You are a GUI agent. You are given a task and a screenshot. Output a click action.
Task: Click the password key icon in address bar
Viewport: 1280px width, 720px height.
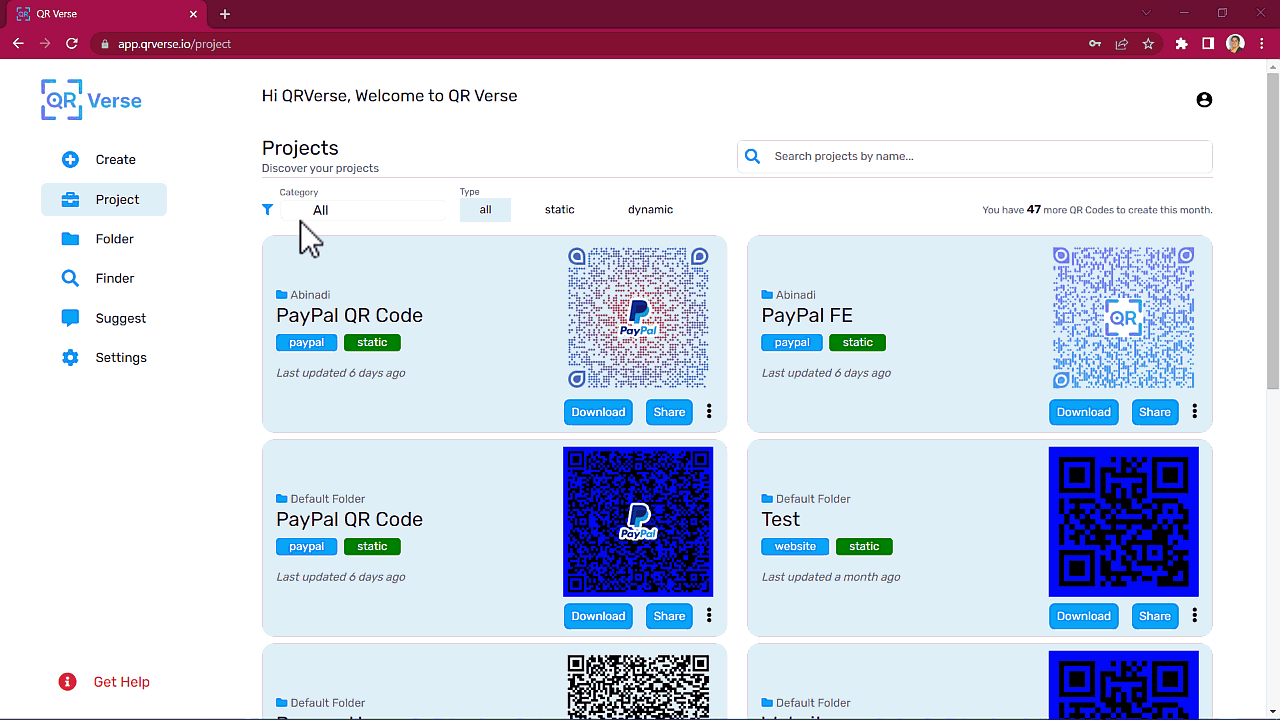point(1095,44)
